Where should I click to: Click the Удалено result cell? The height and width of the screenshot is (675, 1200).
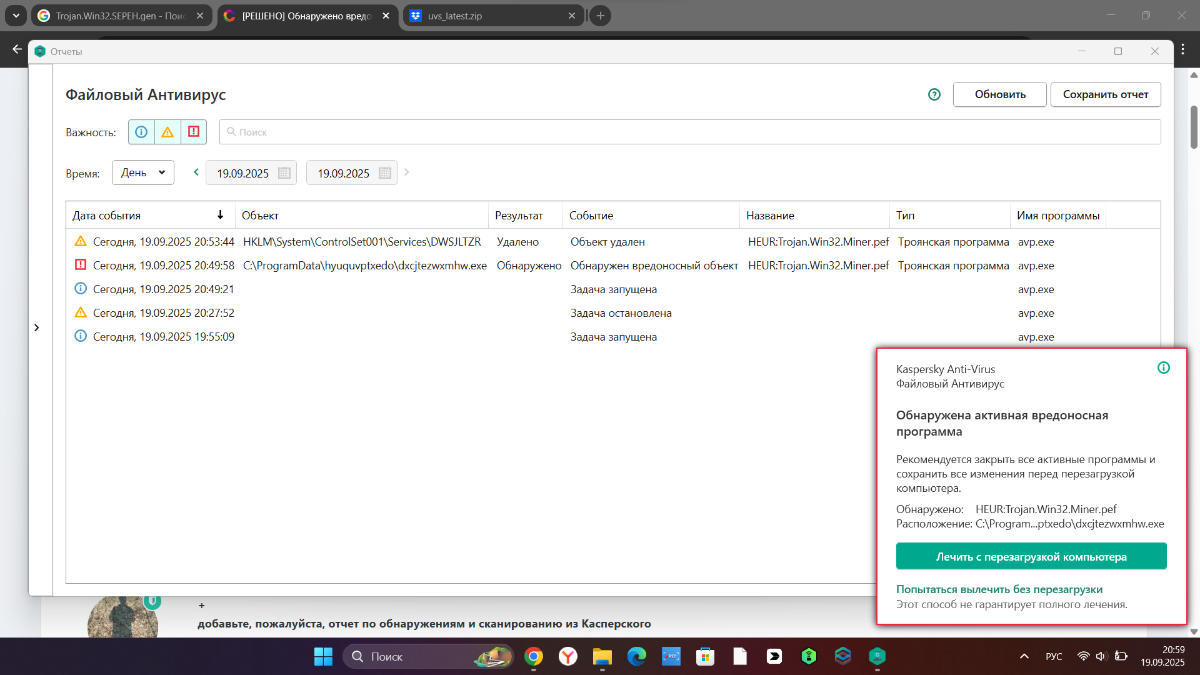[517, 241]
